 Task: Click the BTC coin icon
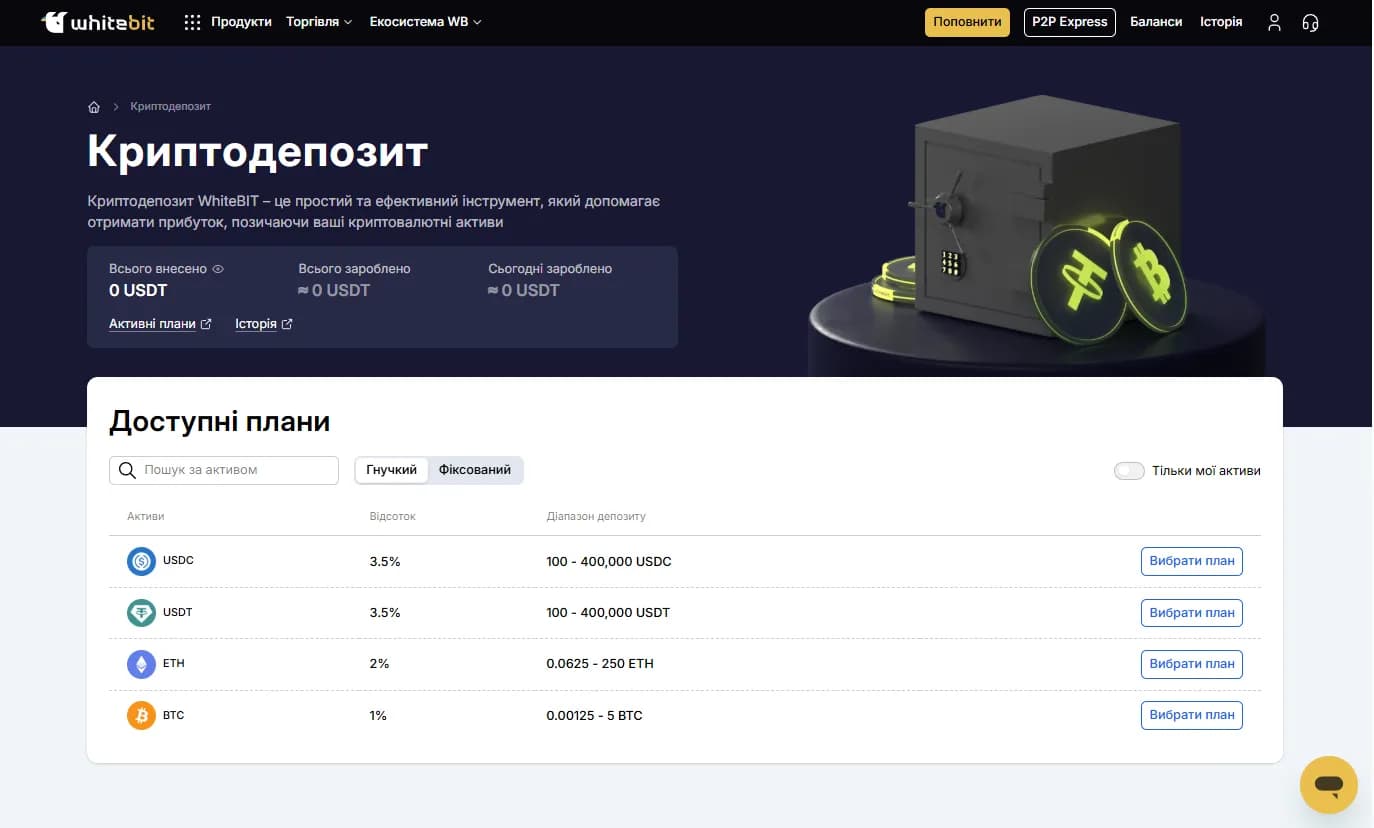coord(142,715)
